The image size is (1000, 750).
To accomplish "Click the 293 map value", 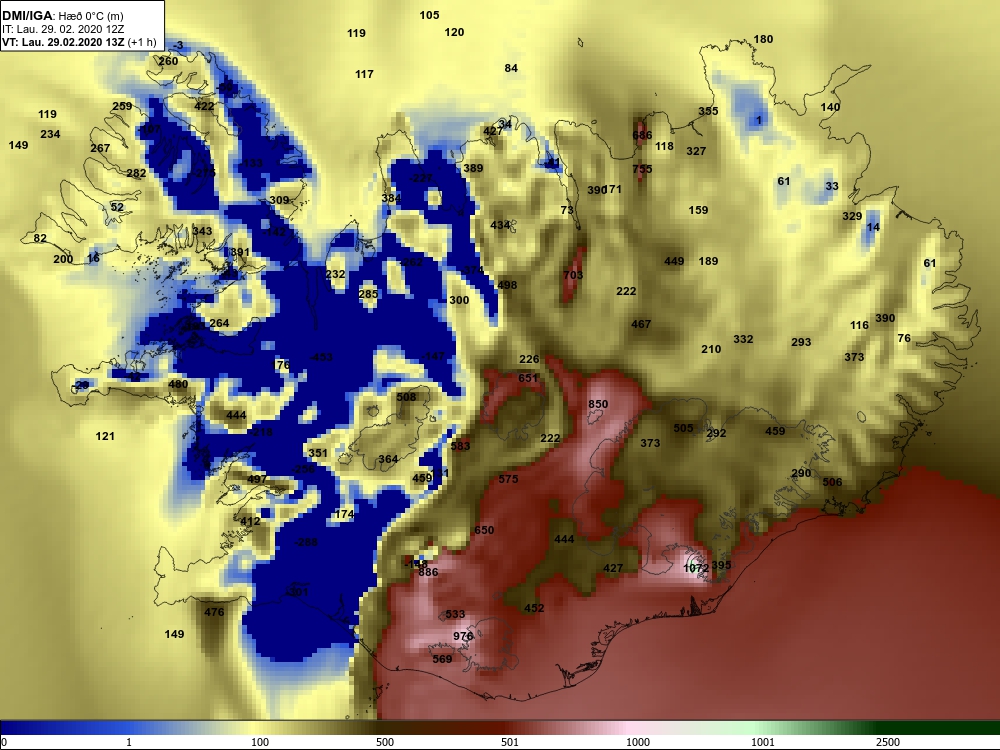I will [x=801, y=342].
